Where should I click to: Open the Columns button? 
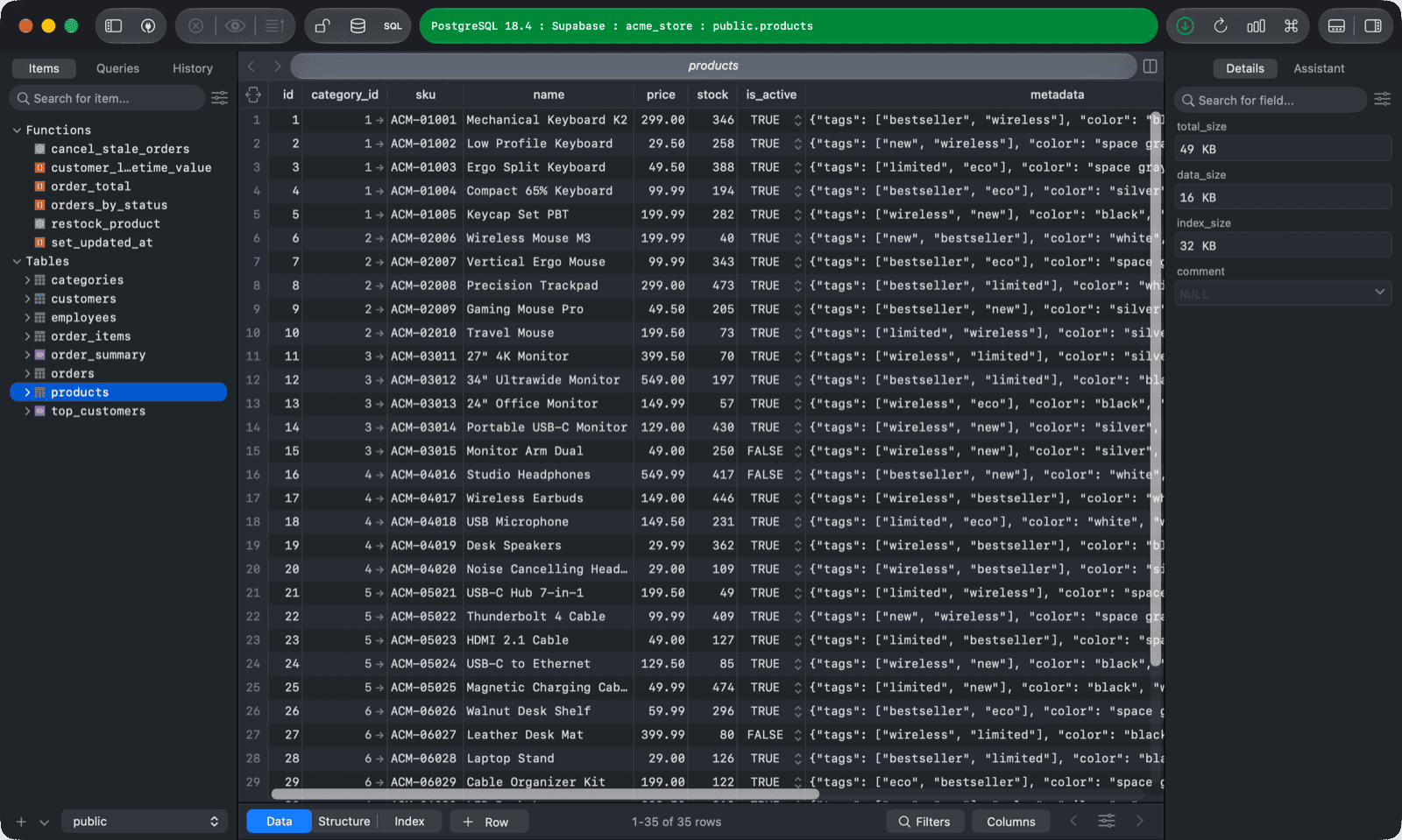click(1011, 822)
